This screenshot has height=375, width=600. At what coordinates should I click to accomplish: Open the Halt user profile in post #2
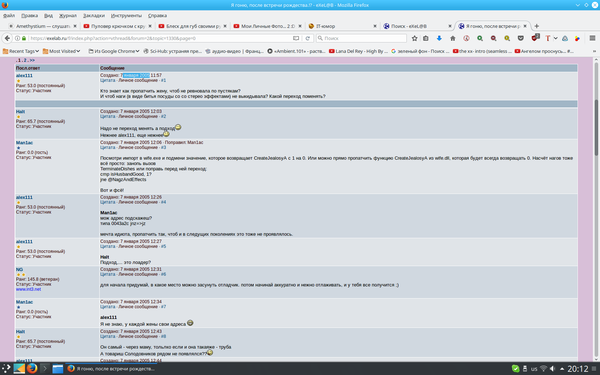pos(20,111)
